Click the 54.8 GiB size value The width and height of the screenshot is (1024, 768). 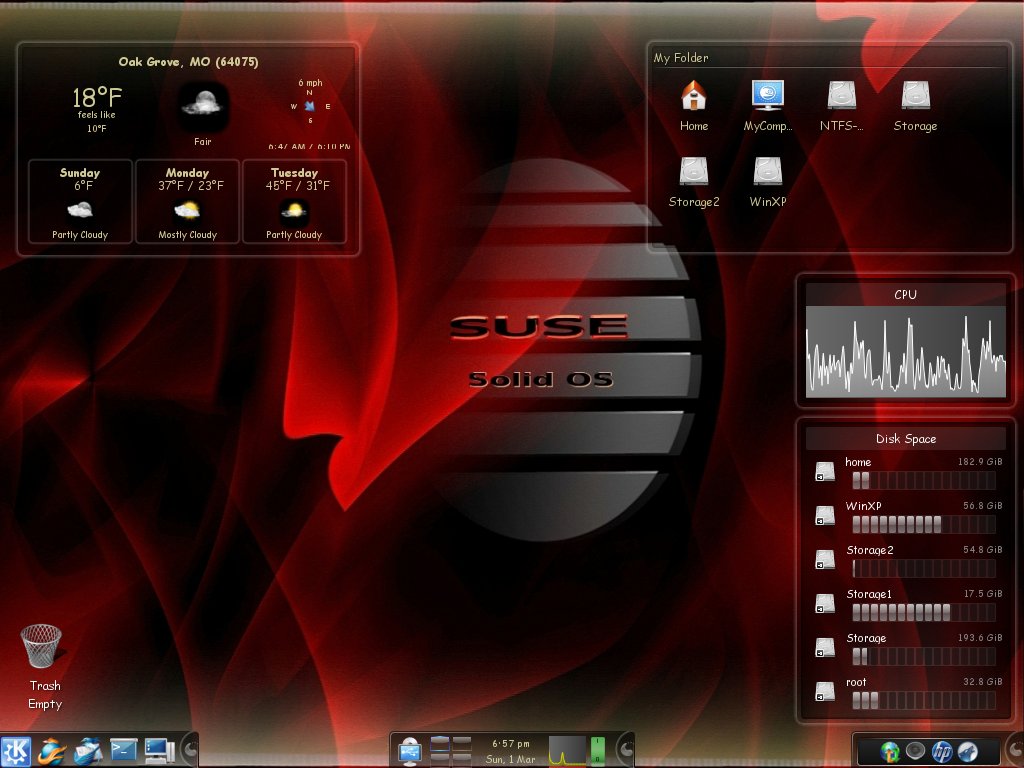coord(982,550)
